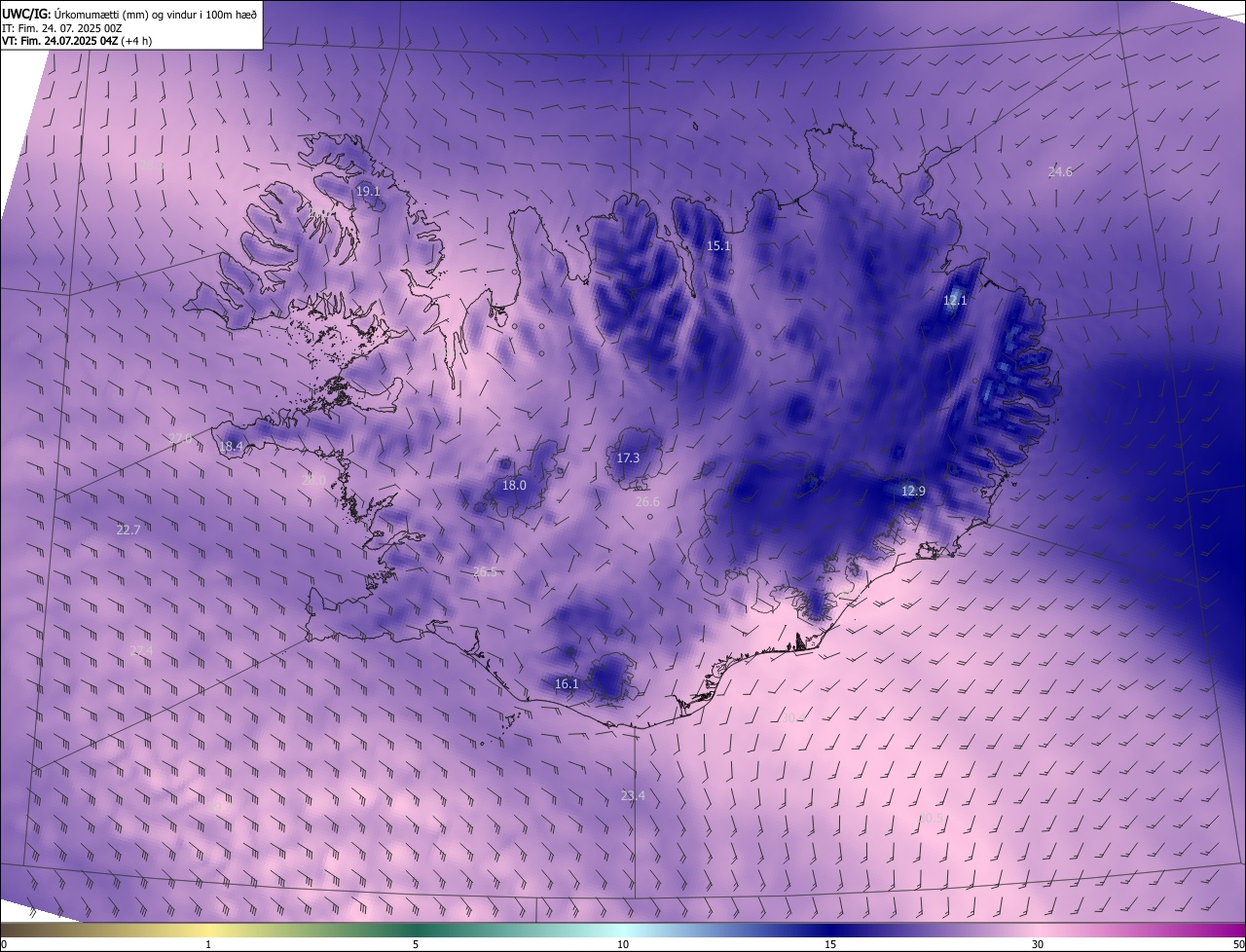1246x952 pixels.
Task: Click the 1 label on the color scale
Action: click(x=208, y=945)
